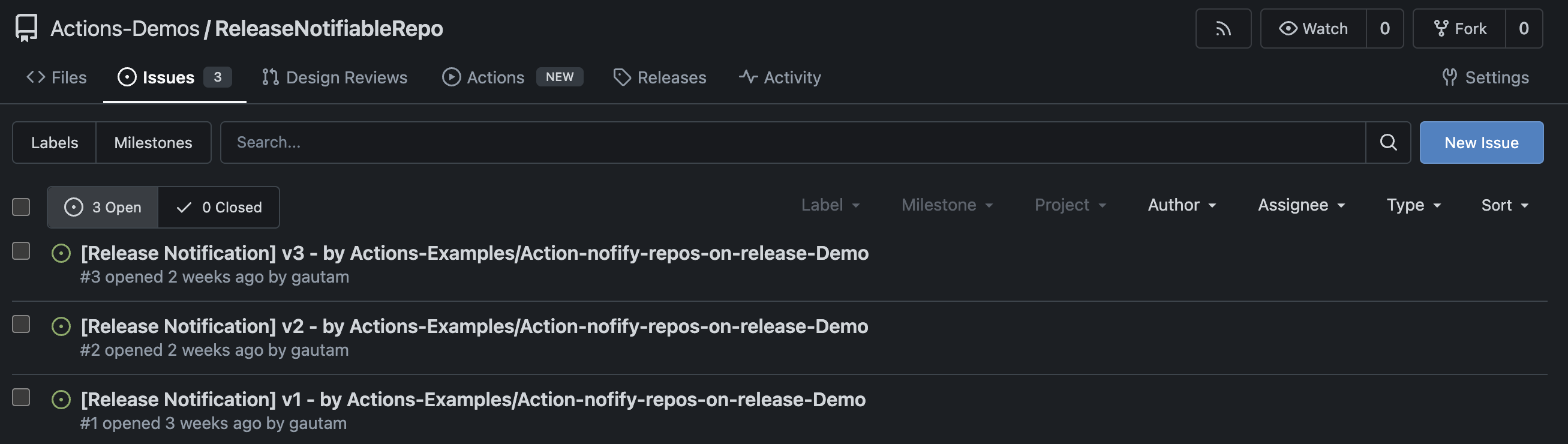Expand the Sort dropdown
This screenshot has width=1568, height=444.
(1504, 205)
